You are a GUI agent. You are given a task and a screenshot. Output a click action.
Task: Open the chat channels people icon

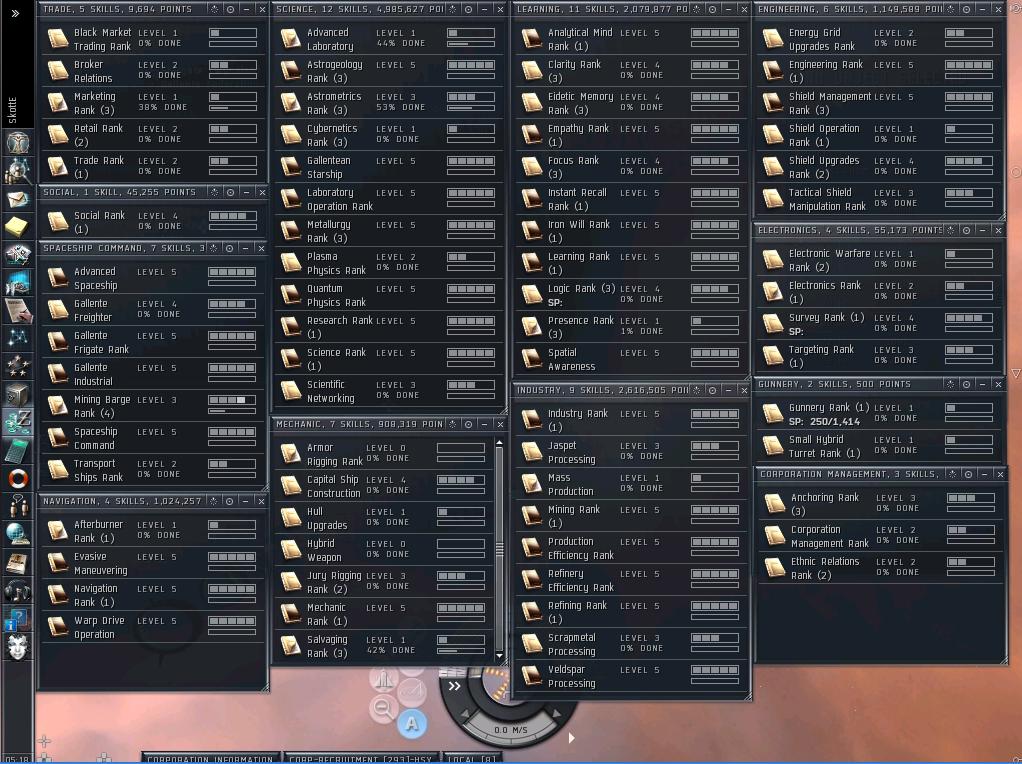coord(18,506)
